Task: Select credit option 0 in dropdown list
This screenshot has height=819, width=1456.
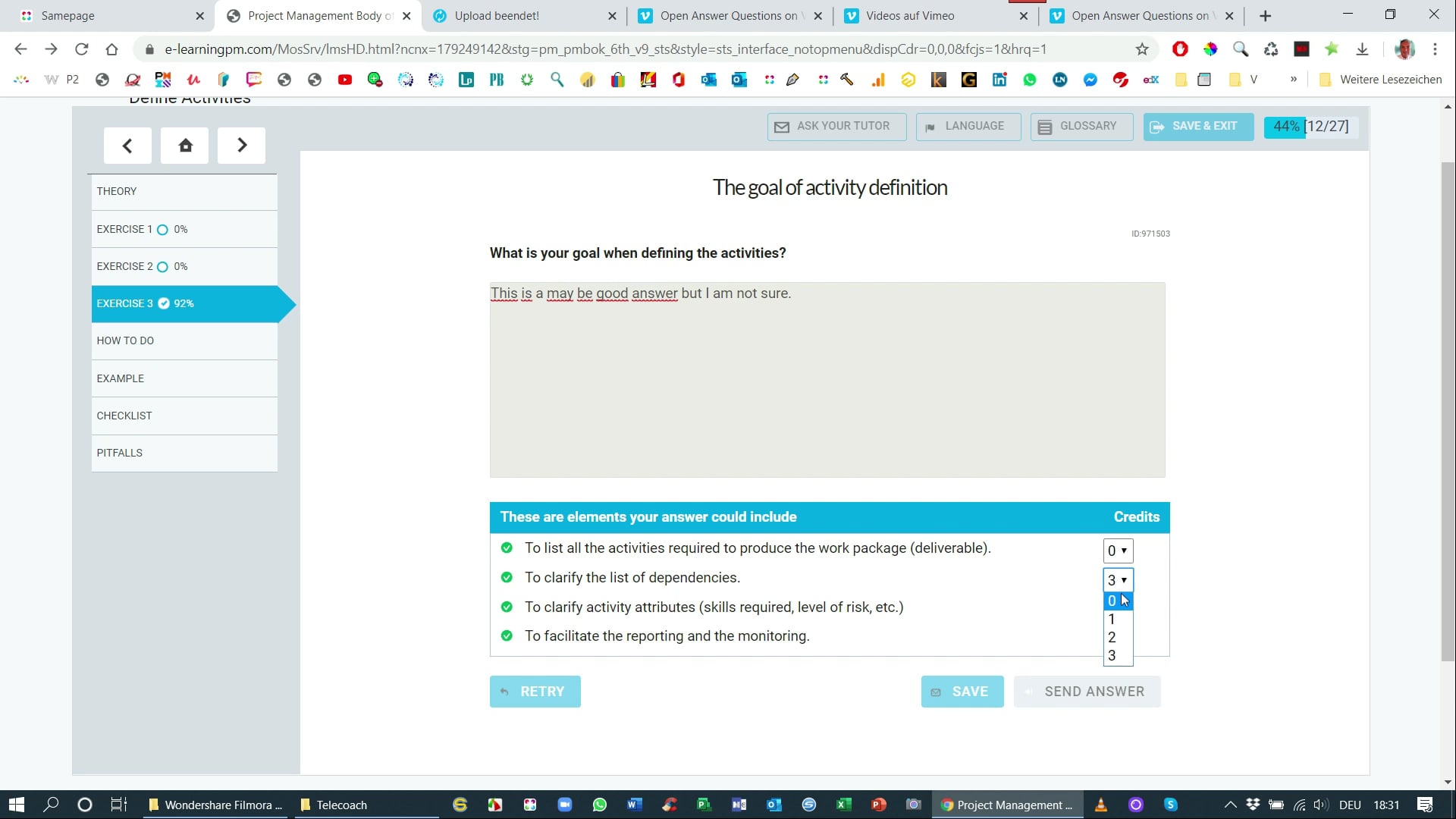Action: (1118, 601)
